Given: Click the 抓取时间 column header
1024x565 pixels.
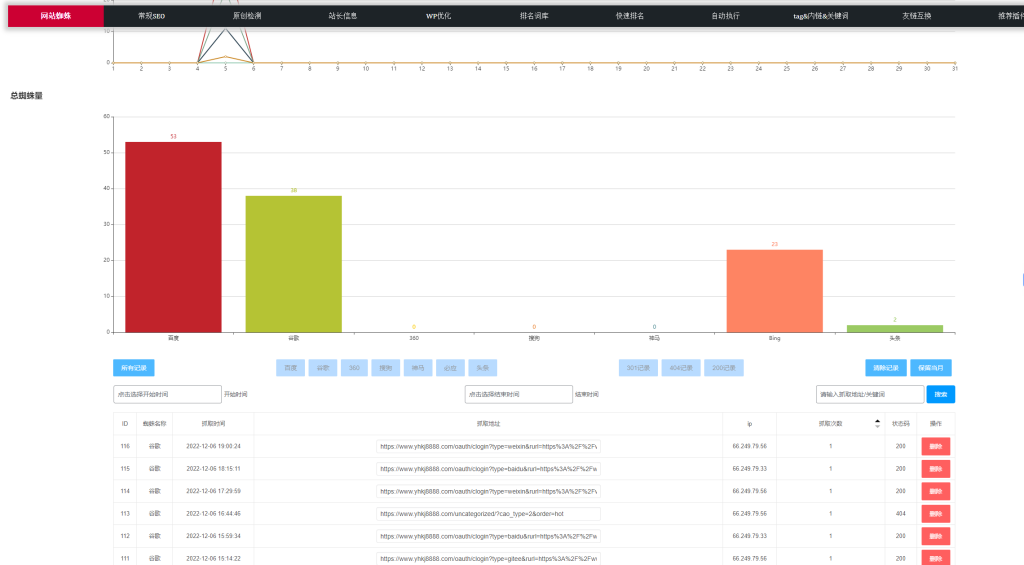Looking at the screenshot, I should (x=213, y=424).
